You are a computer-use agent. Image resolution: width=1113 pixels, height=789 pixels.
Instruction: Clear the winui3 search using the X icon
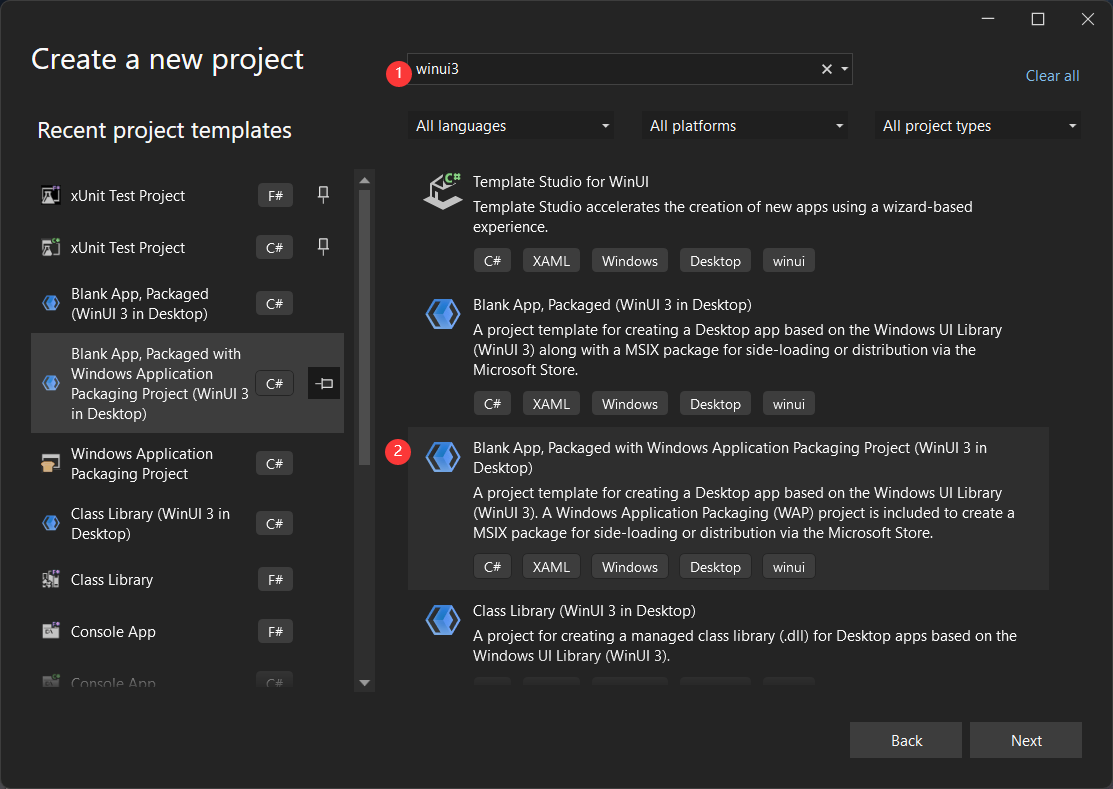click(x=826, y=69)
